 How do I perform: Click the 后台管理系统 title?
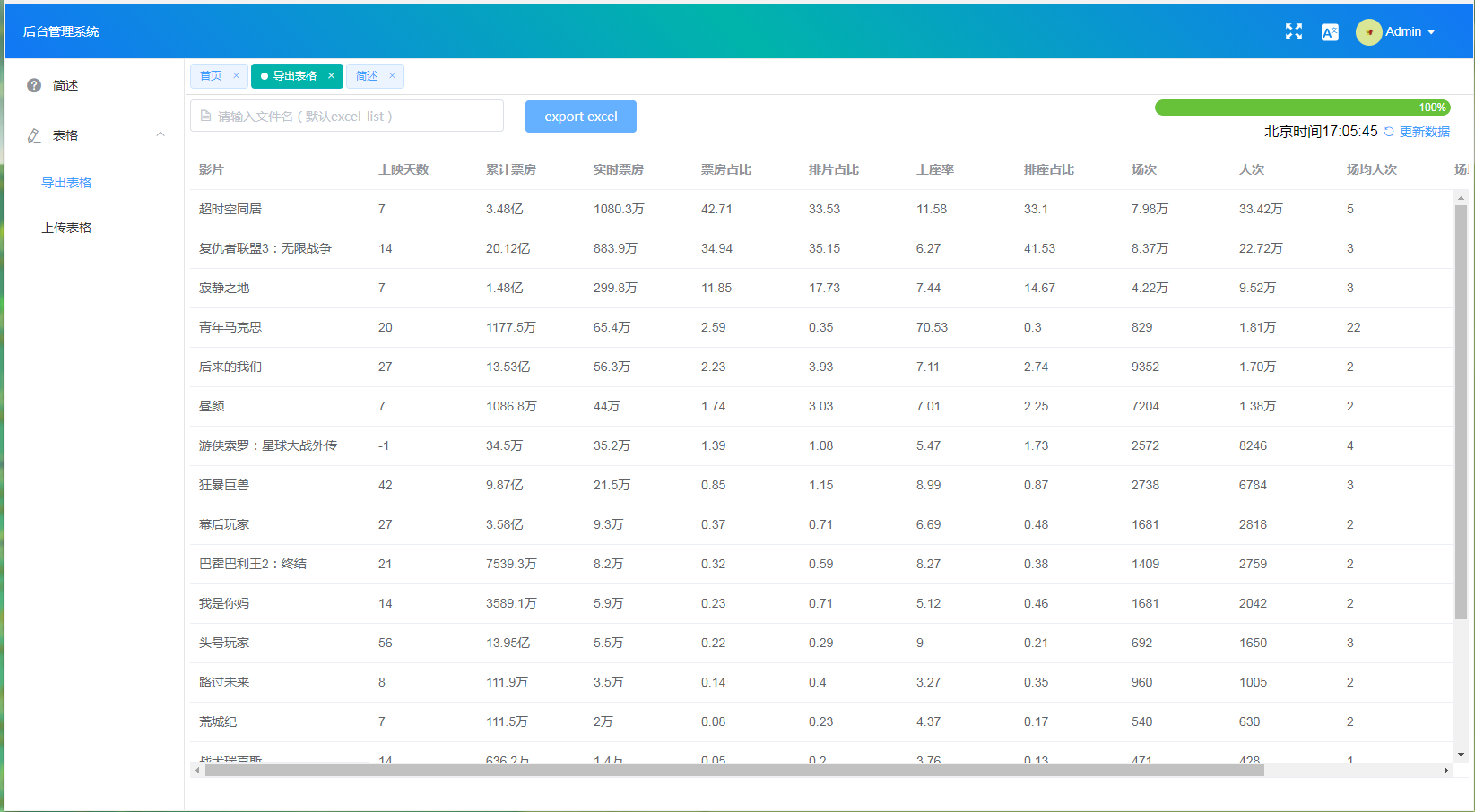click(61, 32)
